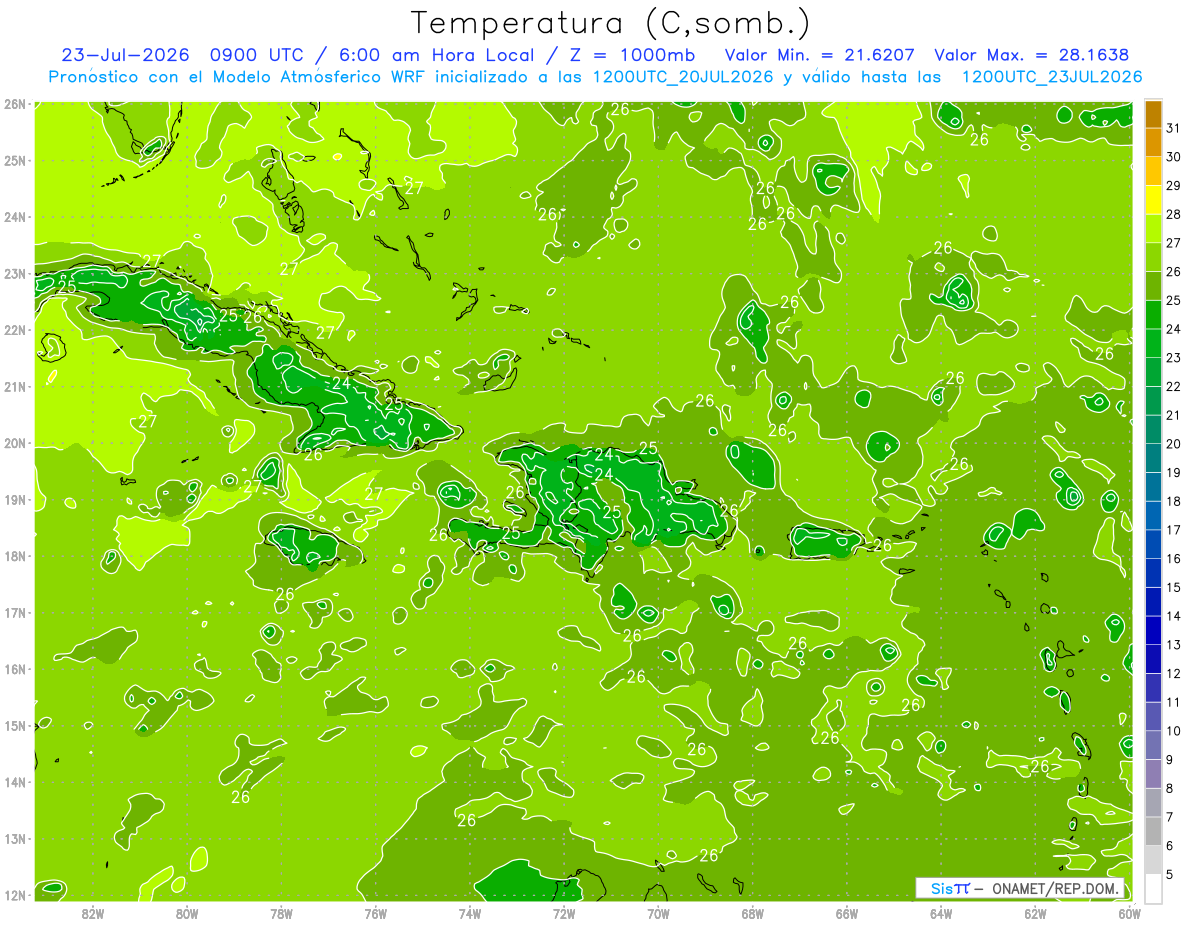Click the 16N latitude axis label
Image resolution: width=1200 pixels, height=927 pixels.
click(x=15, y=669)
